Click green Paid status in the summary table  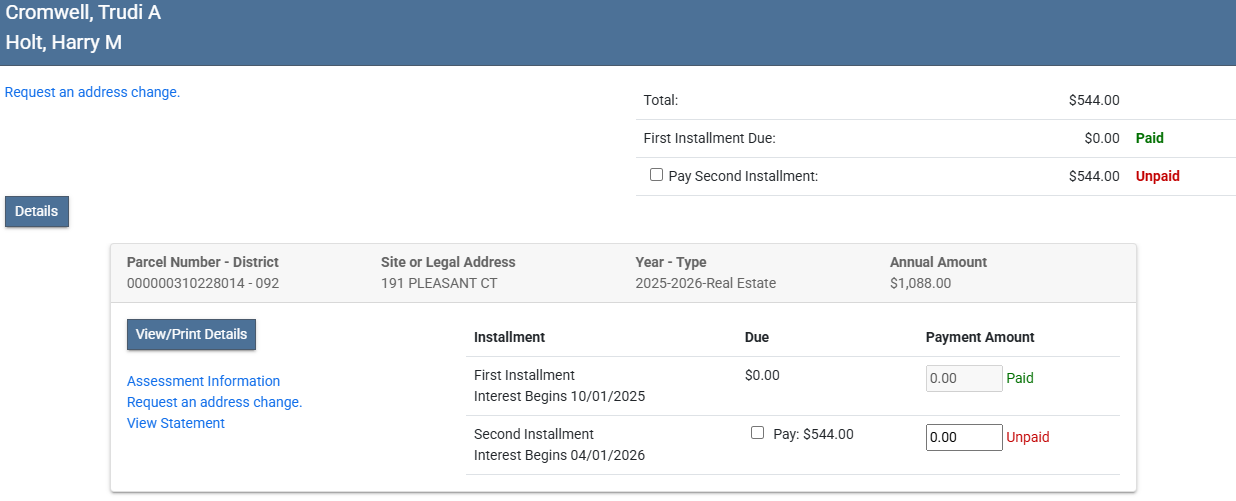pyautogui.click(x=1149, y=138)
